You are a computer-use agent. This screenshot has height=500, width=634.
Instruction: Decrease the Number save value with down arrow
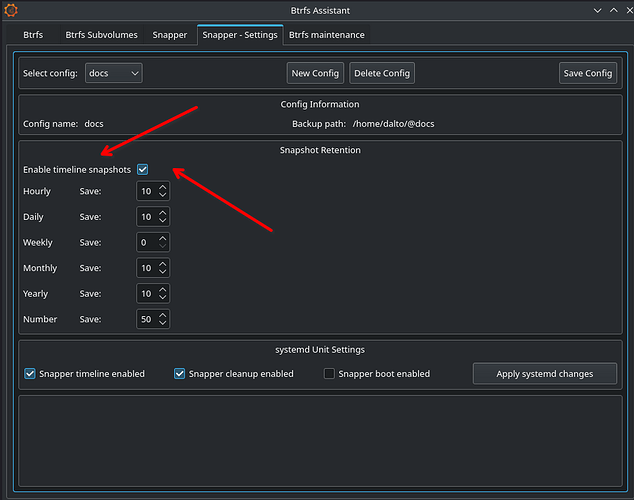pos(163,324)
